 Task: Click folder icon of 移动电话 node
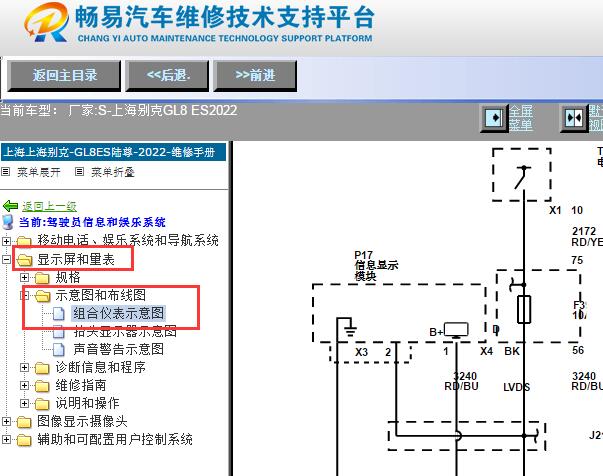[24, 242]
